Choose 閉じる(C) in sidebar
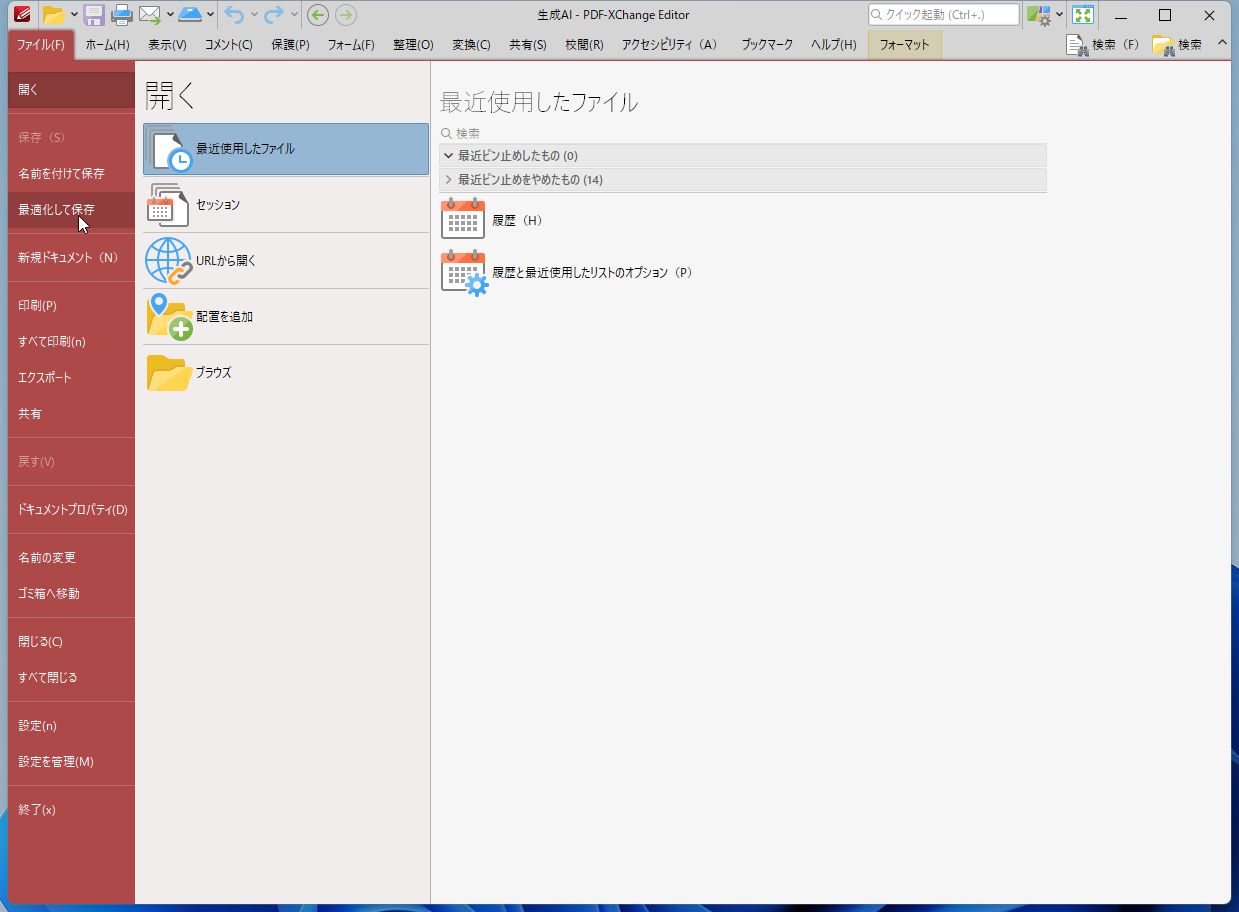Viewport: 1239px width, 912px height. pyautogui.click(x=71, y=642)
